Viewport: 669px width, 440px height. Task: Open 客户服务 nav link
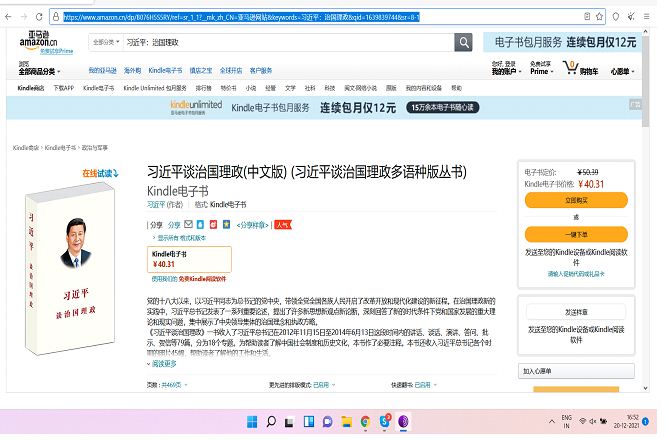click(261, 70)
